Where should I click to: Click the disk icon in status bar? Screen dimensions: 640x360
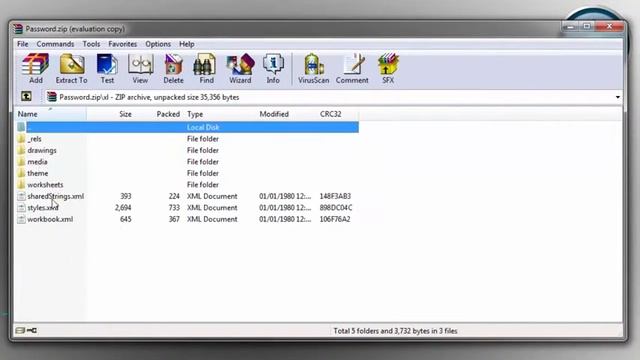pos(20,330)
